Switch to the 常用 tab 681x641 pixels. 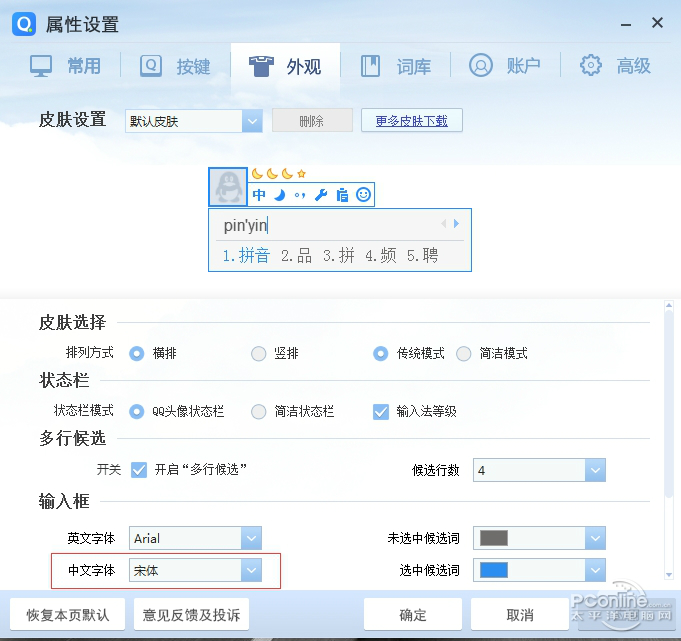65,66
